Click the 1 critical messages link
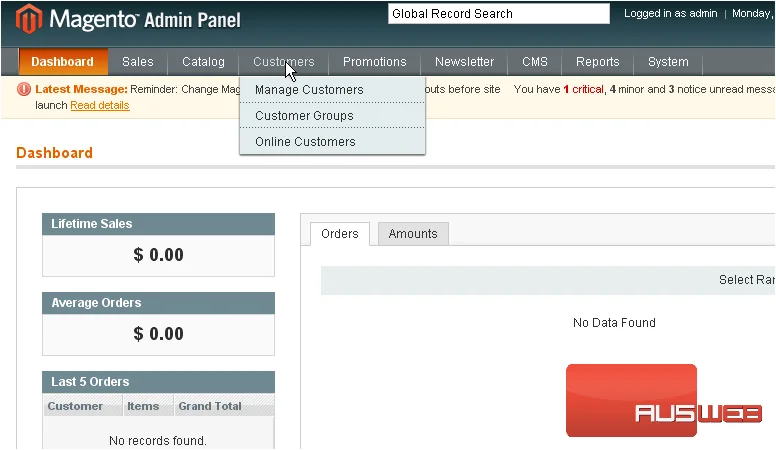776x450 pixels. pos(584,89)
